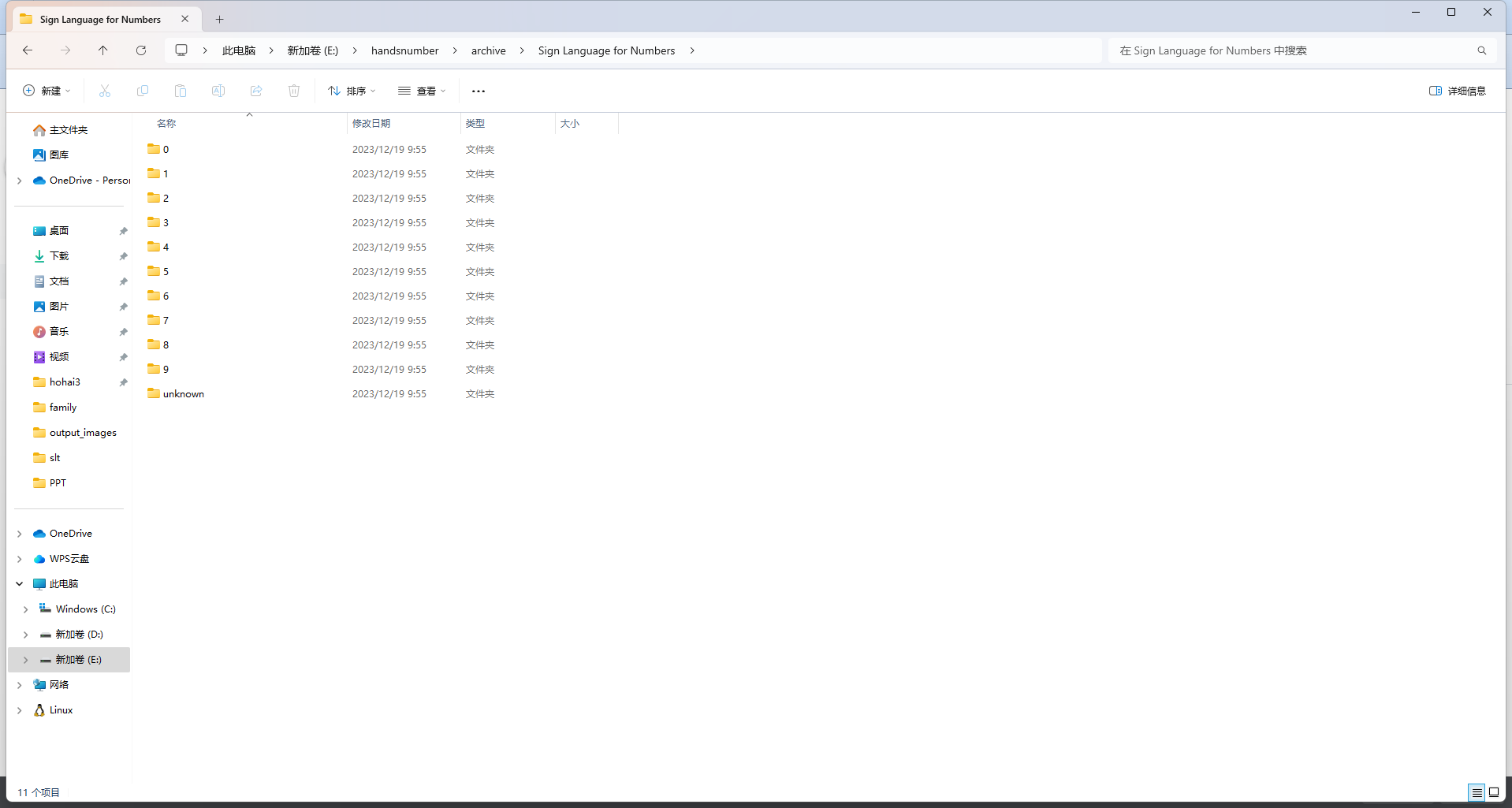1512x808 pixels.
Task: Expand the Linux tree node
Action: pyautogui.click(x=20, y=710)
